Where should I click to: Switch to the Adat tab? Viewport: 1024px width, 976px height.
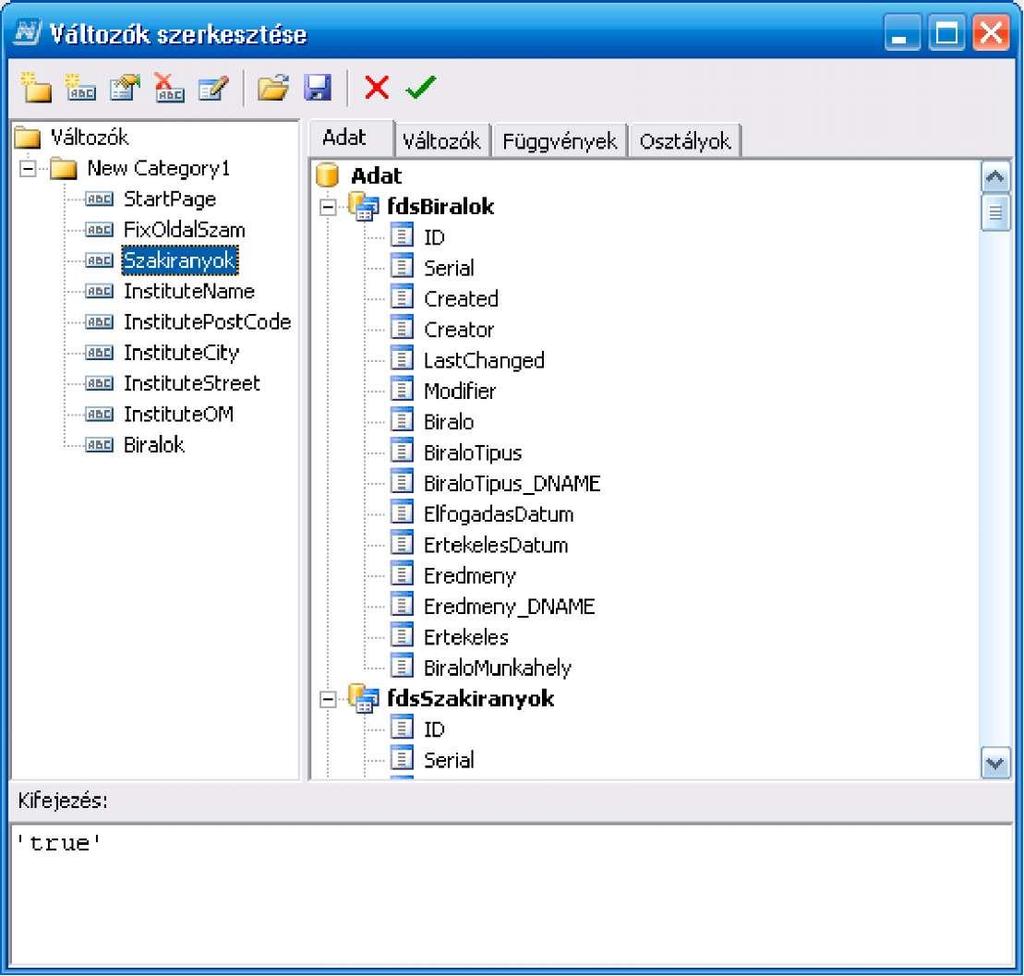[x=351, y=137]
